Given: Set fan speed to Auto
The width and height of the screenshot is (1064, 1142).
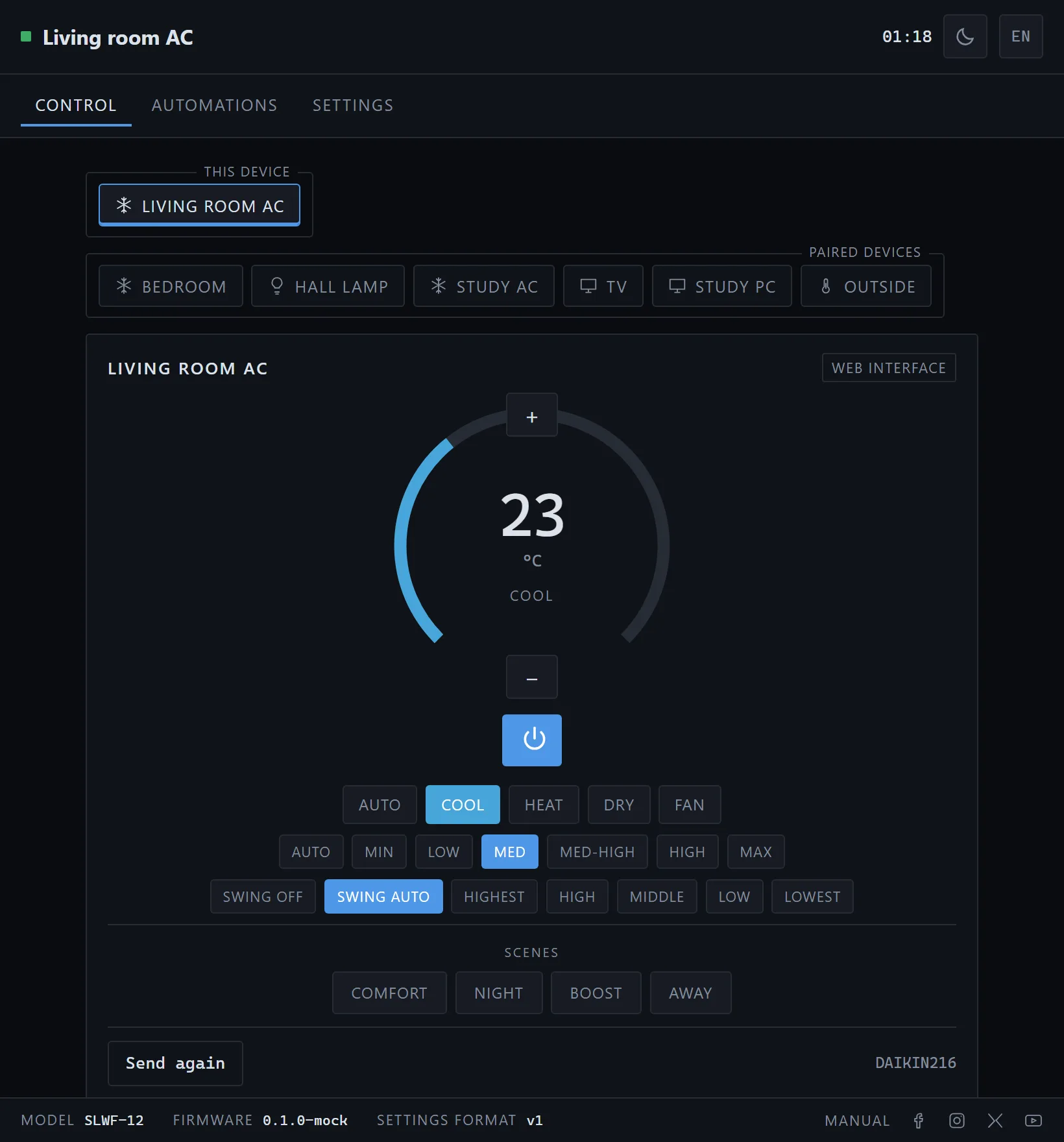Looking at the screenshot, I should (311, 851).
